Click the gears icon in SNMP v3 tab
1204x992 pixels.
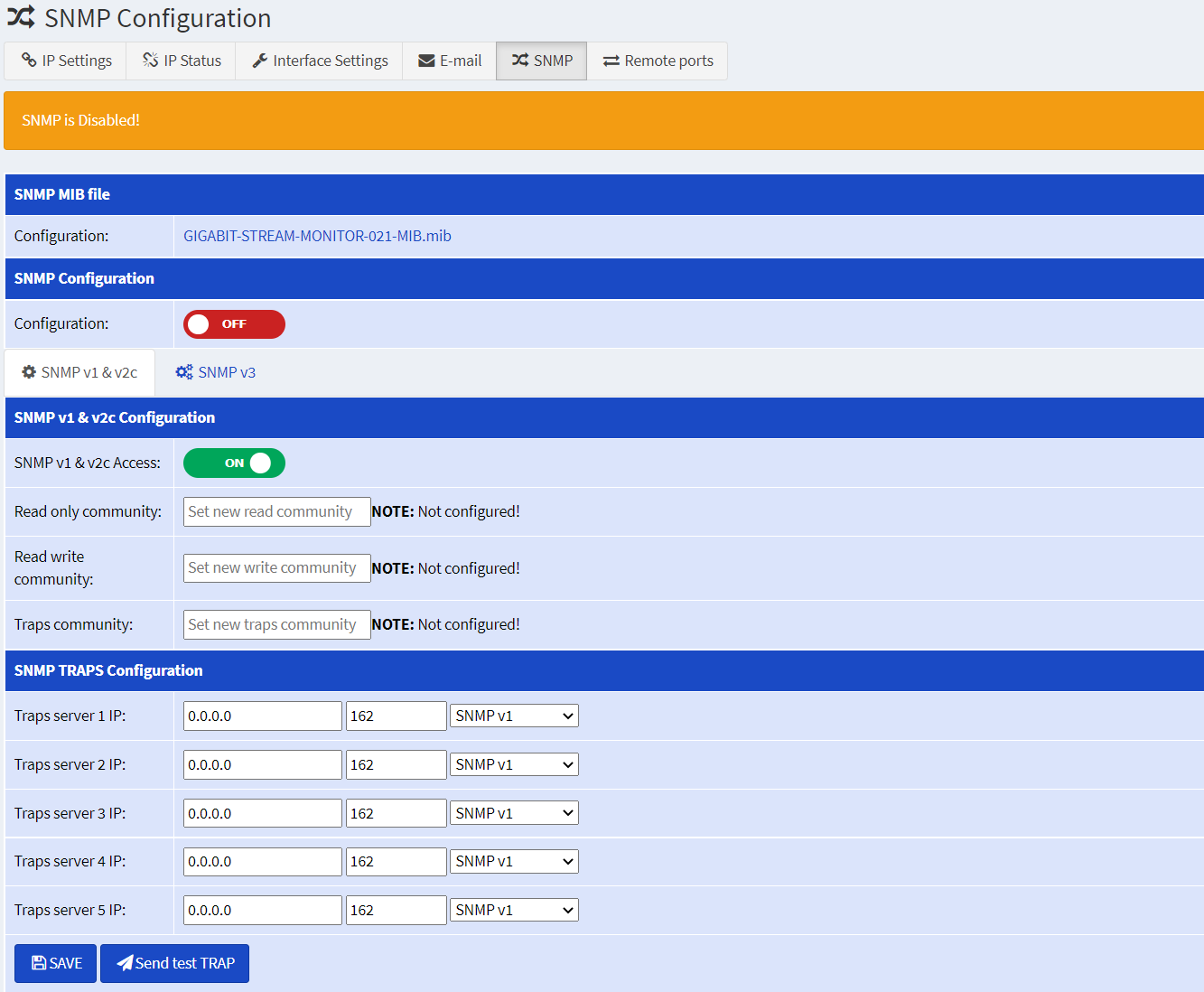[184, 371]
